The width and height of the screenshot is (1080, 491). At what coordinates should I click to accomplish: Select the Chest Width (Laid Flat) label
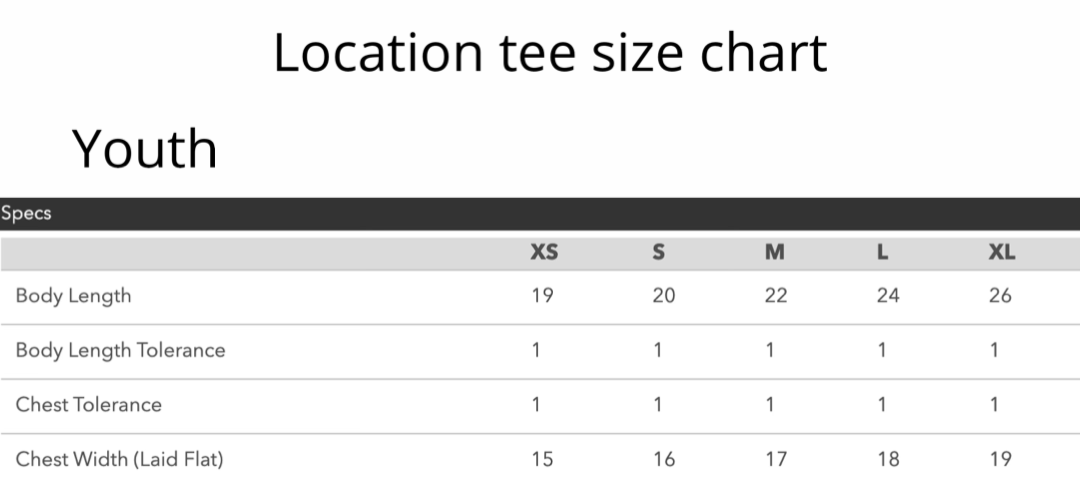pos(119,460)
